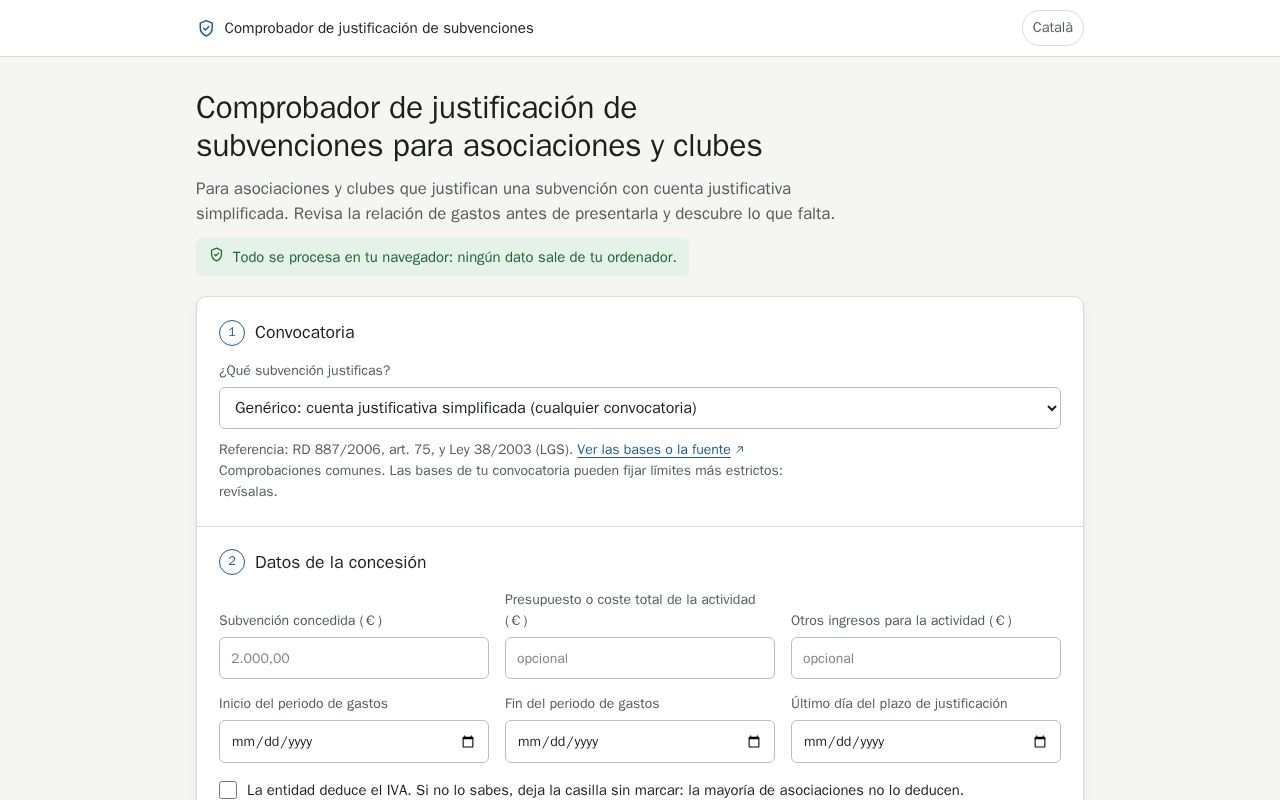Focus the Otros ingresos para la actividad field
This screenshot has height=800, width=1280.
point(926,658)
